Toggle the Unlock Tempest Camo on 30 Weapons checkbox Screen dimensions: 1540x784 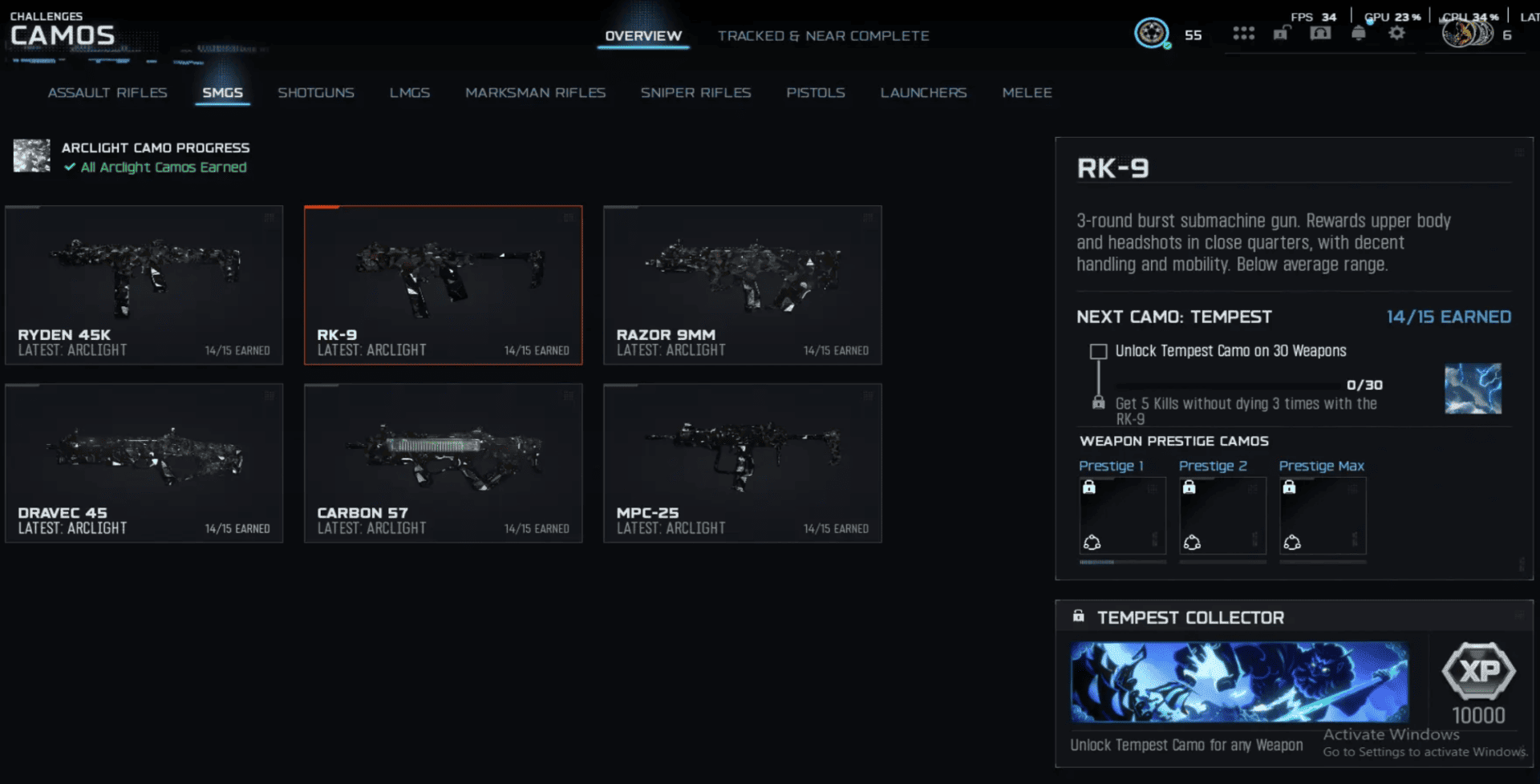tap(1098, 351)
